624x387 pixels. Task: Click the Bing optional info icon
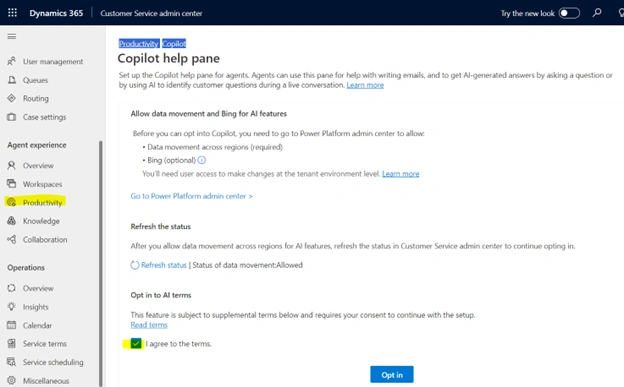202,160
